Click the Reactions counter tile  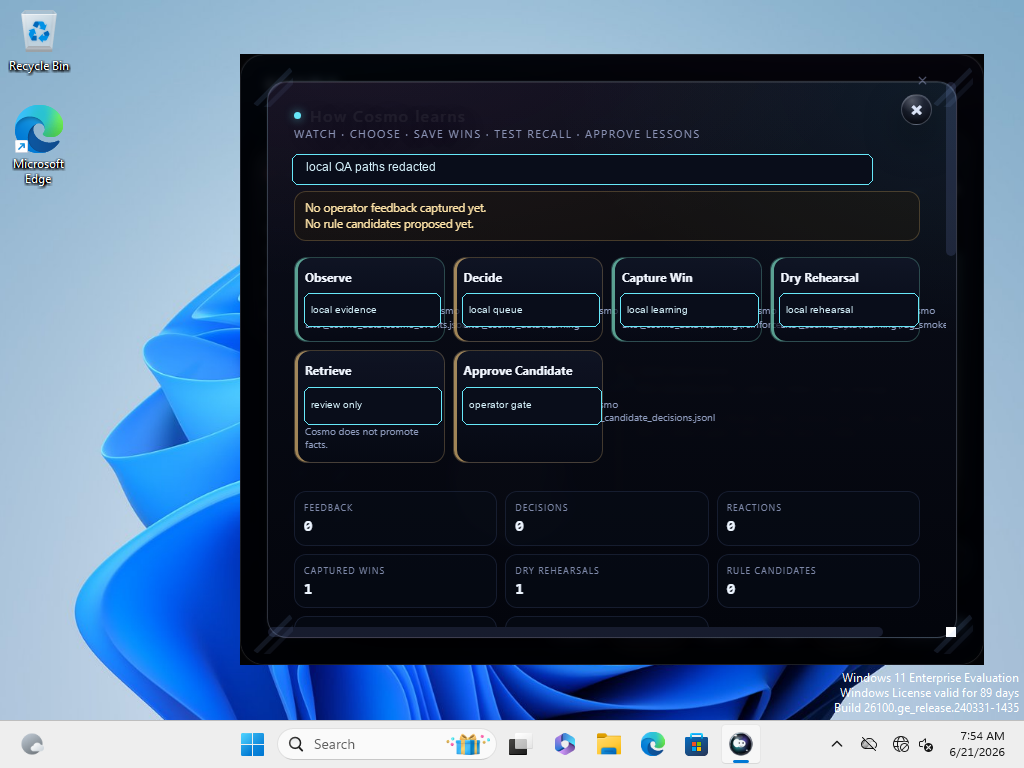(x=818, y=518)
